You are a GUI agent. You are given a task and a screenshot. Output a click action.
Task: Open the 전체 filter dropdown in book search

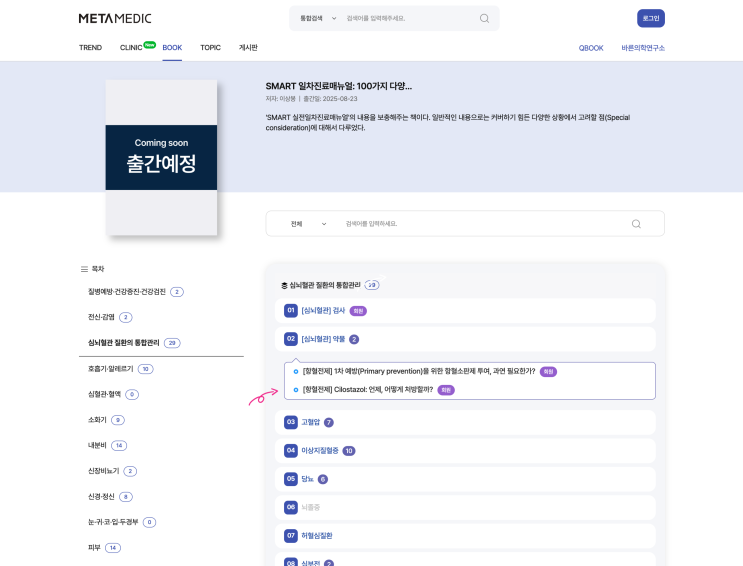tap(308, 224)
